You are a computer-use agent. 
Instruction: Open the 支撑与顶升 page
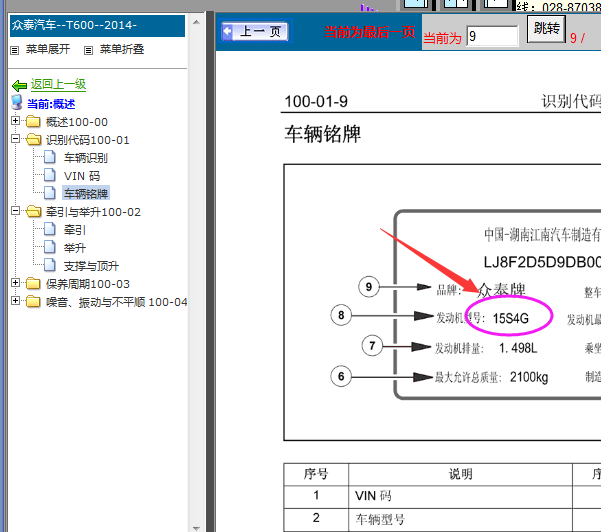[91, 266]
